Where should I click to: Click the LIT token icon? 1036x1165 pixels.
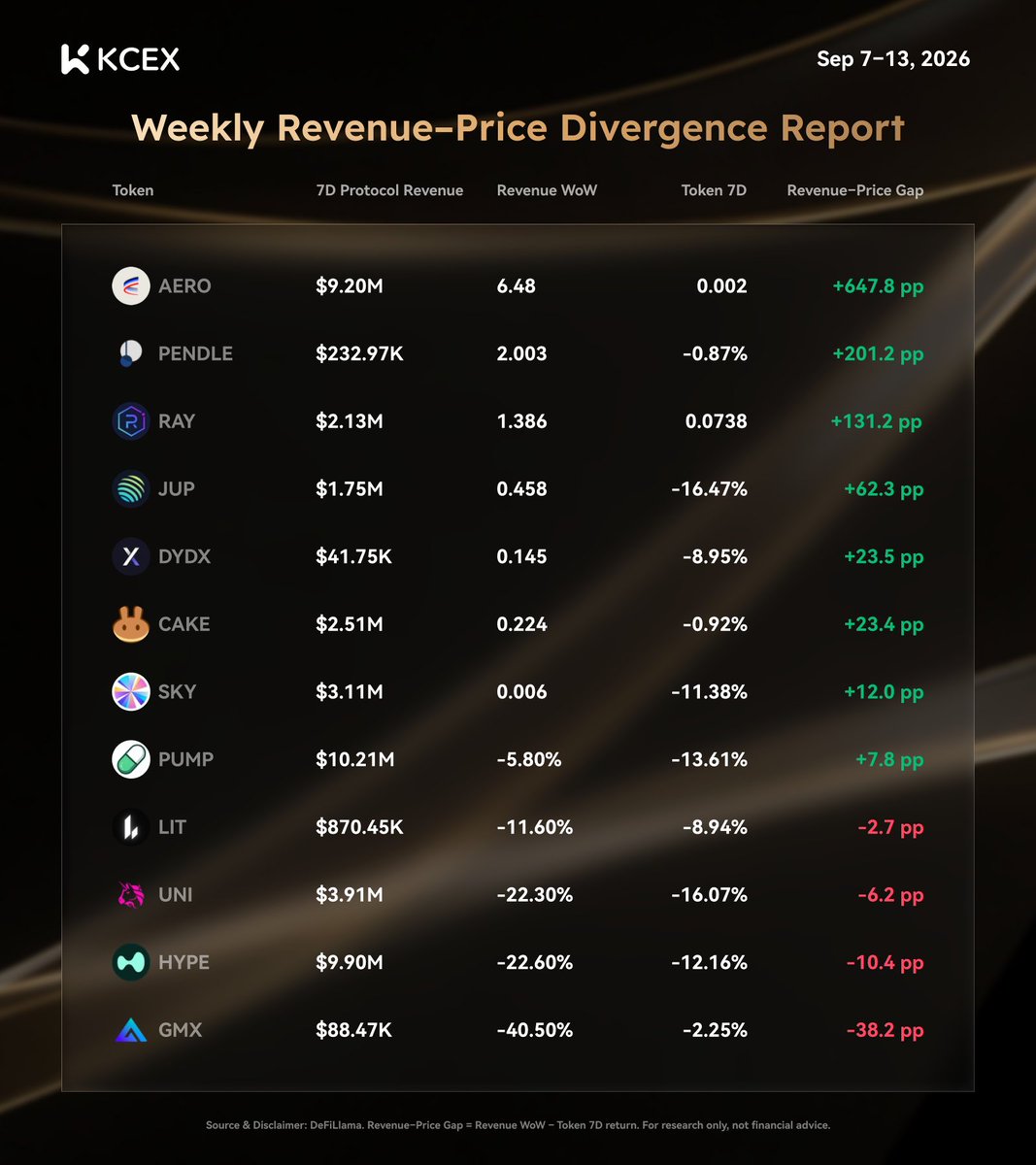point(131,827)
